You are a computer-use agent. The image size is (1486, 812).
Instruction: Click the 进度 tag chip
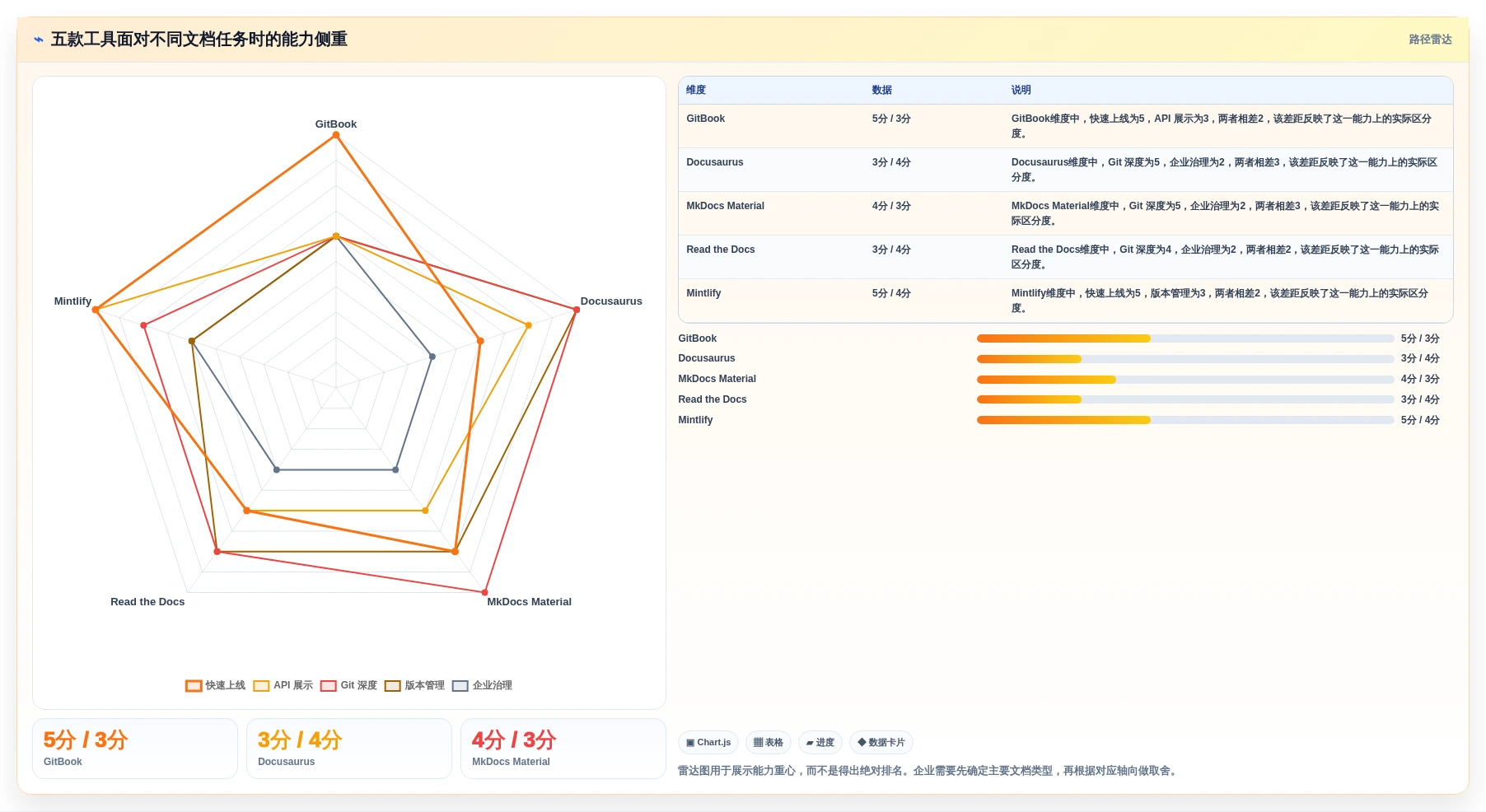[820, 742]
